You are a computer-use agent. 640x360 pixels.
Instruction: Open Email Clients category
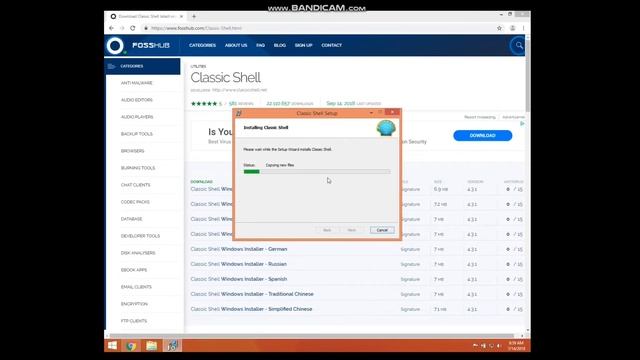(x=136, y=287)
